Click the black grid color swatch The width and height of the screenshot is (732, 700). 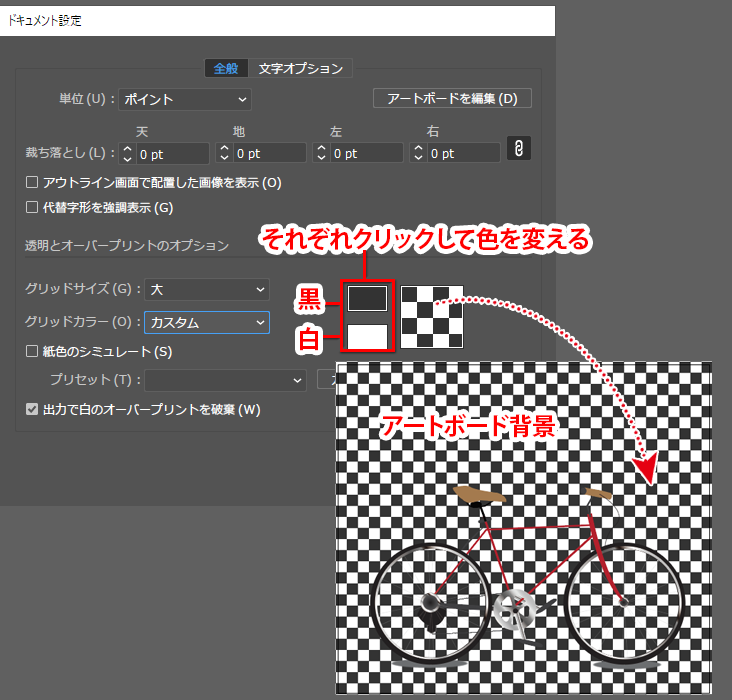[x=367, y=298]
